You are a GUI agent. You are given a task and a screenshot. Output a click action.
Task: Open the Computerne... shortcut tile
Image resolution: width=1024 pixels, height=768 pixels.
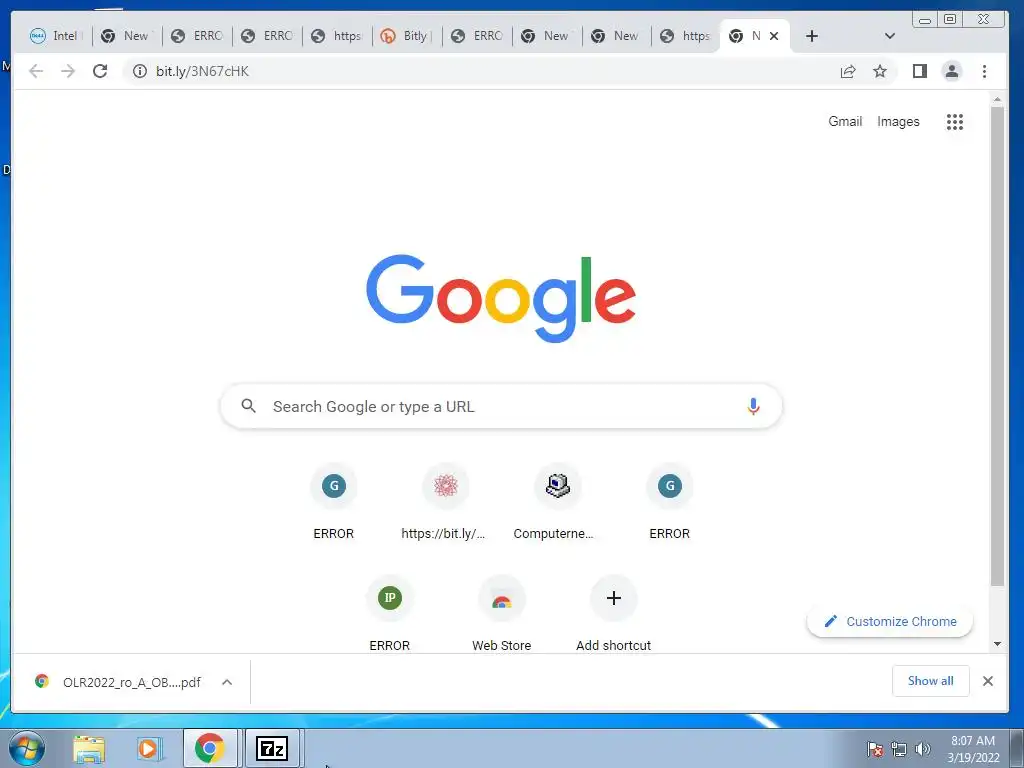coord(557,503)
